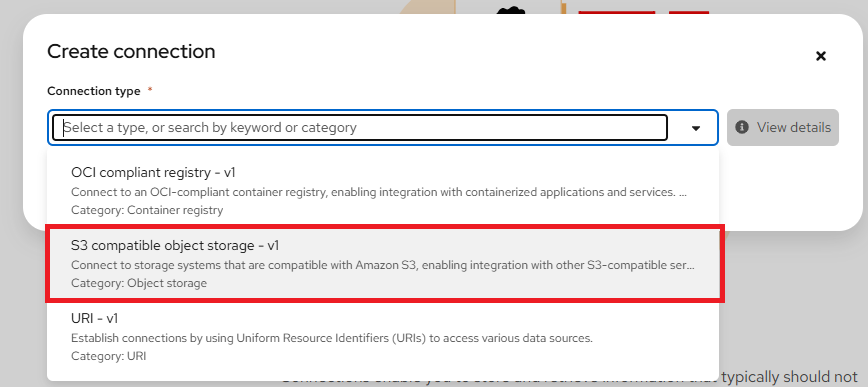Click the Amazon S3 compatible storage description
The height and width of the screenshot is (387, 868).
[x=383, y=265]
